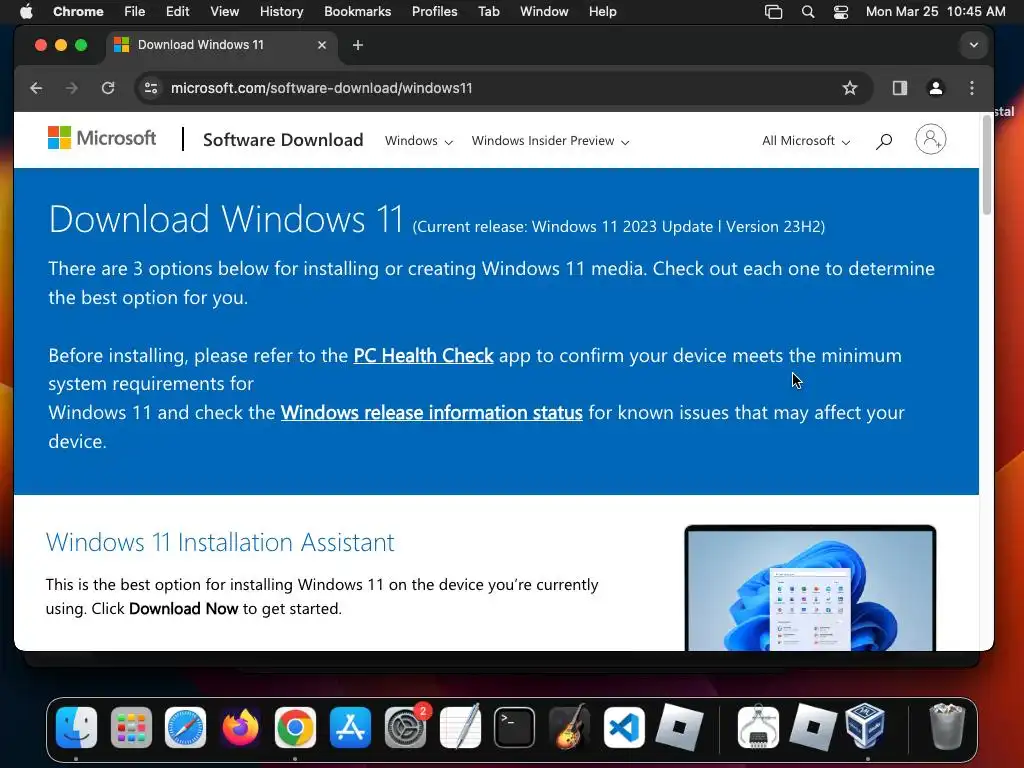Open Stage Manager icon in menu bar
The height and width of the screenshot is (768, 1024).
(773, 12)
